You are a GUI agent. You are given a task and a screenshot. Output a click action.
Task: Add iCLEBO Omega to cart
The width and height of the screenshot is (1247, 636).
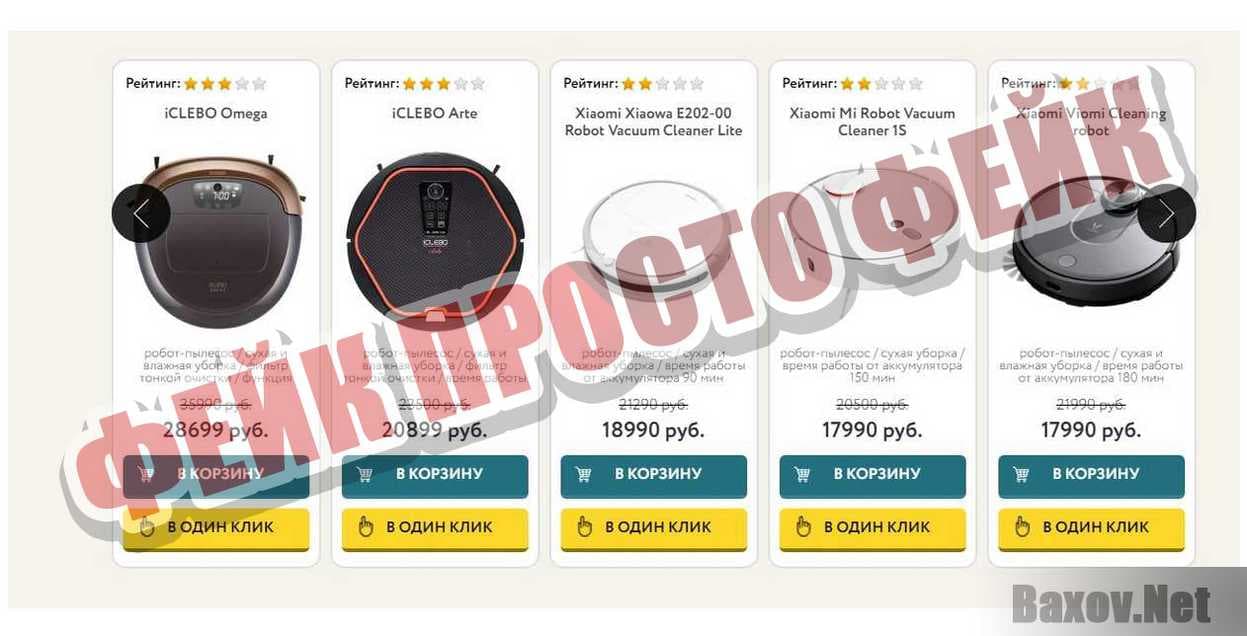click(x=216, y=475)
